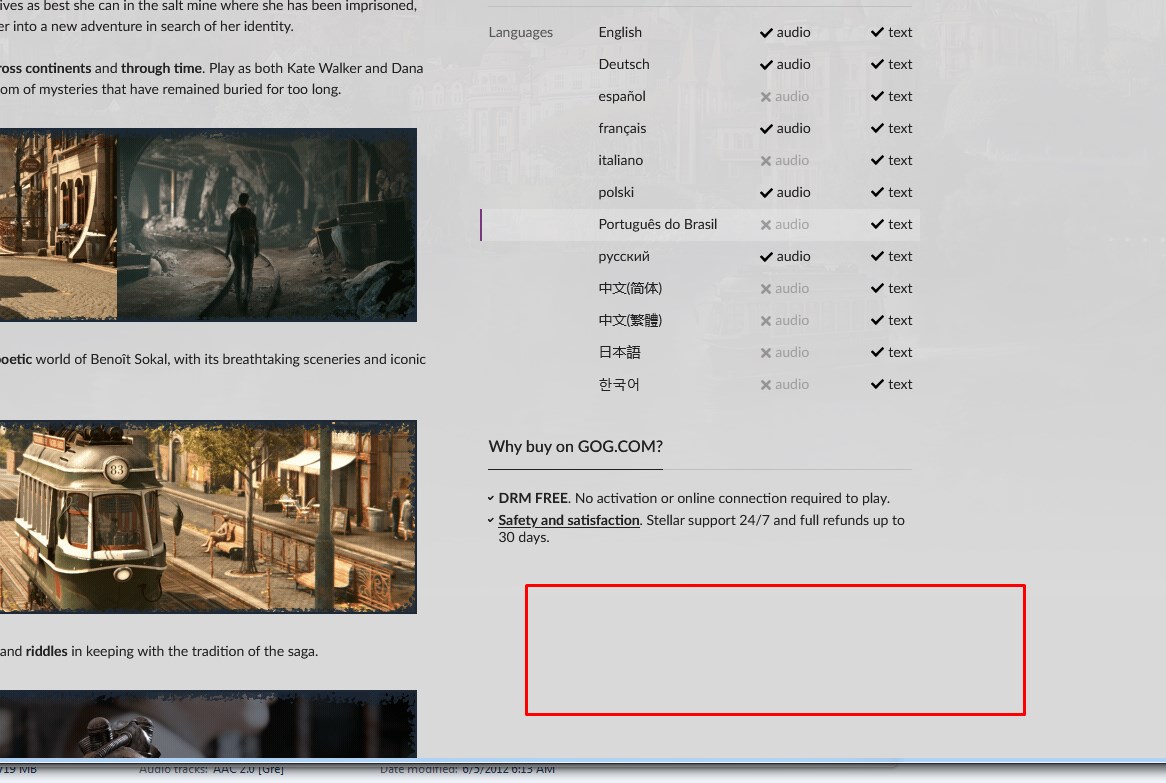Click the bullet chevron beside DRM FREE

[x=491, y=499]
